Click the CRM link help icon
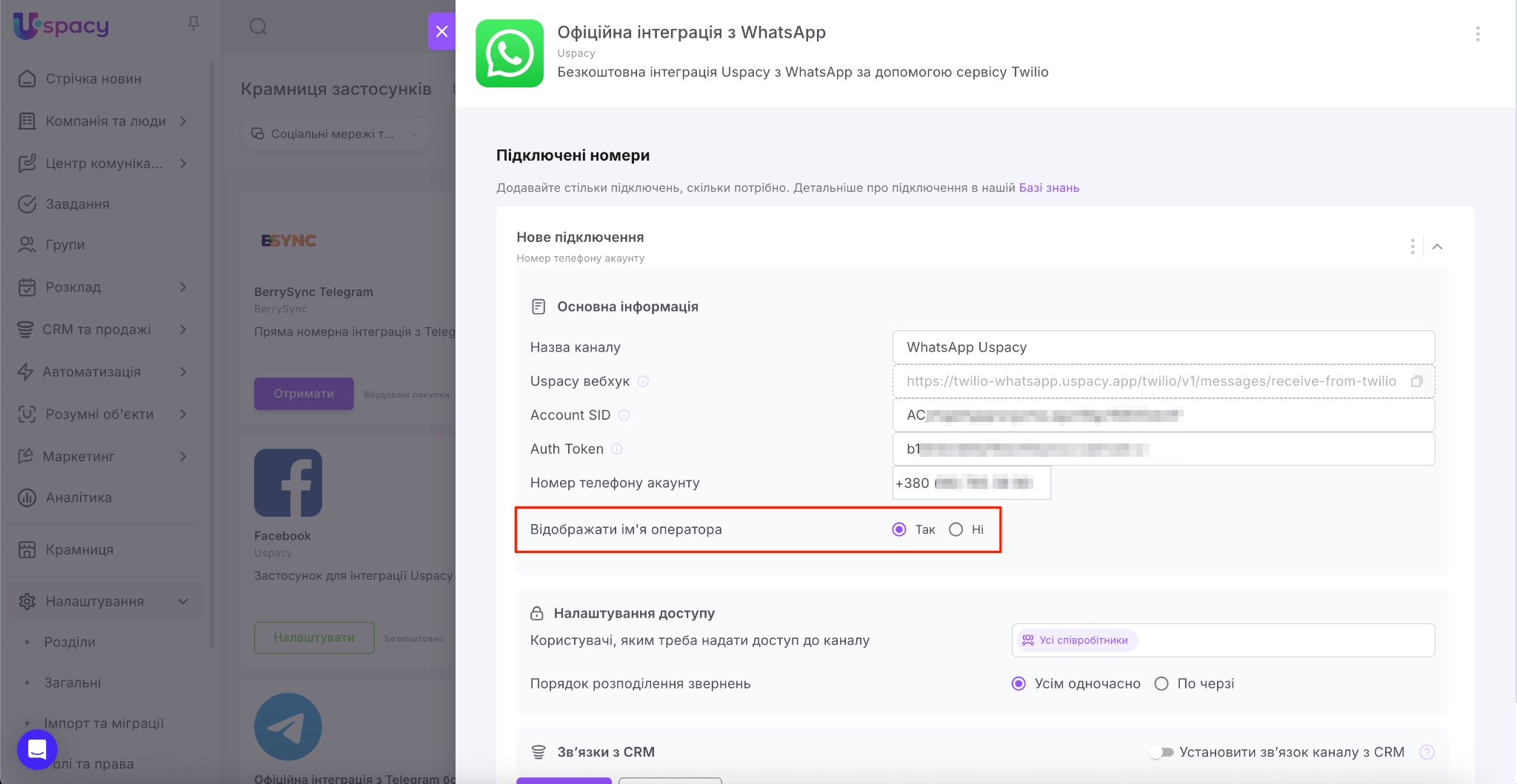 point(1427,752)
